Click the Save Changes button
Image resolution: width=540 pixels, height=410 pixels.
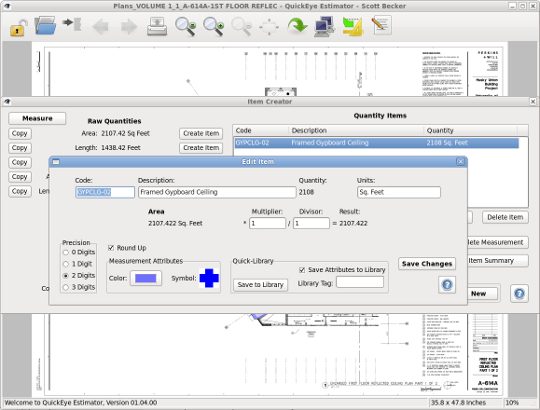tap(427, 264)
